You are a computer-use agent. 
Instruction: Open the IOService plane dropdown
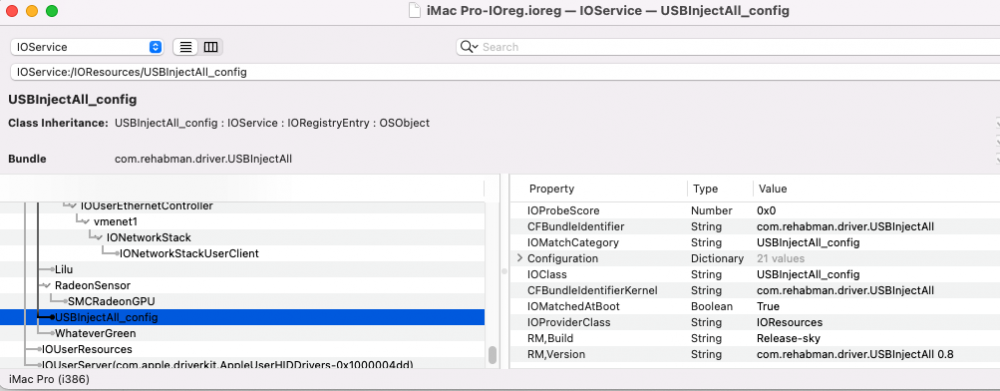point(87,47)
